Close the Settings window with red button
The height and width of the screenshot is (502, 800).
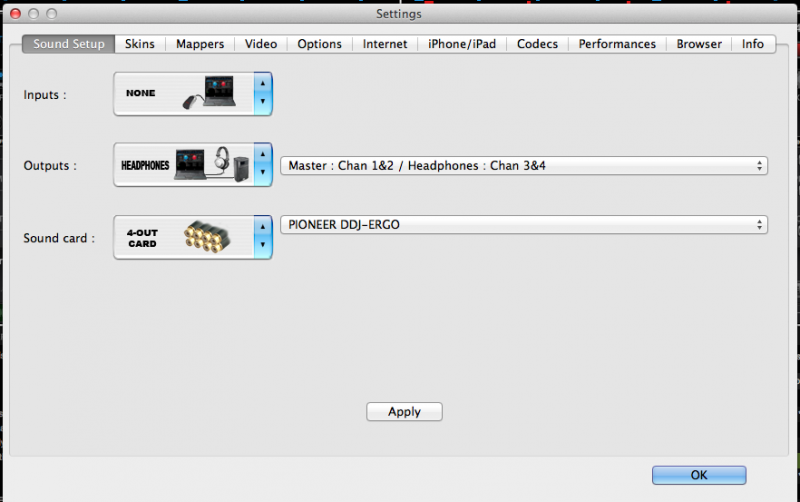(15, 14)
